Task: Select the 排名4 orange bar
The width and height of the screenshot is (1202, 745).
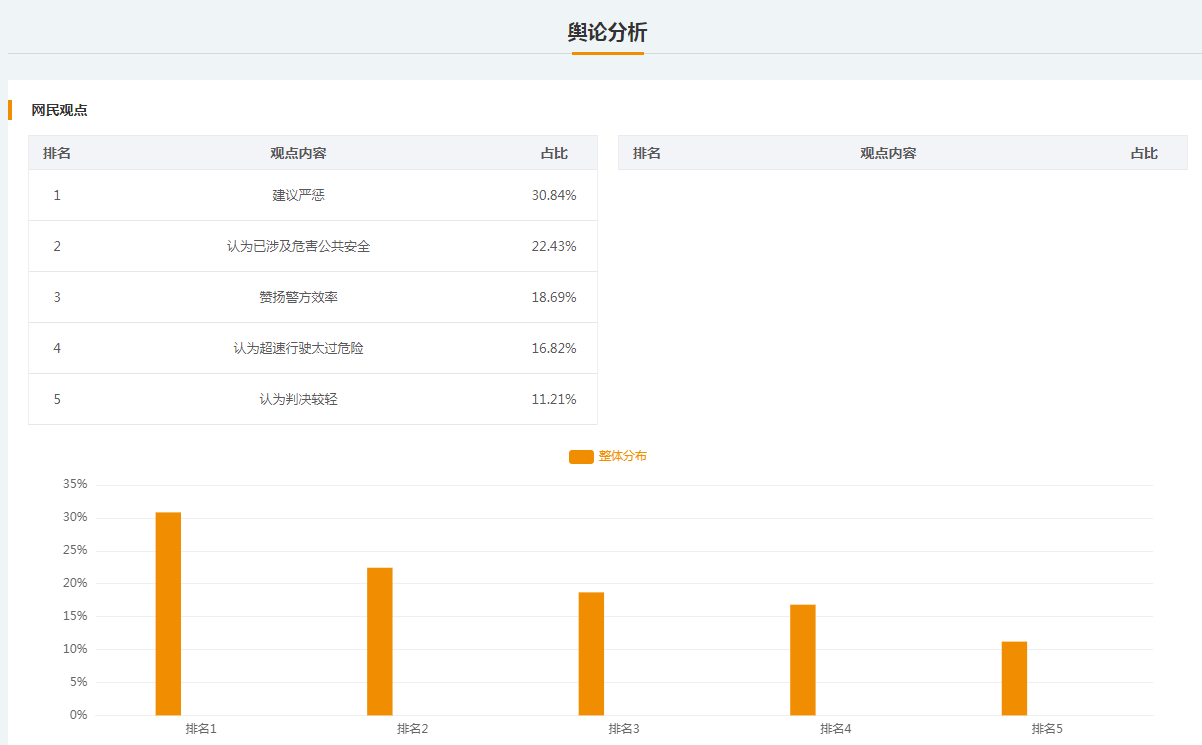Action: click(x=803, y=660)
